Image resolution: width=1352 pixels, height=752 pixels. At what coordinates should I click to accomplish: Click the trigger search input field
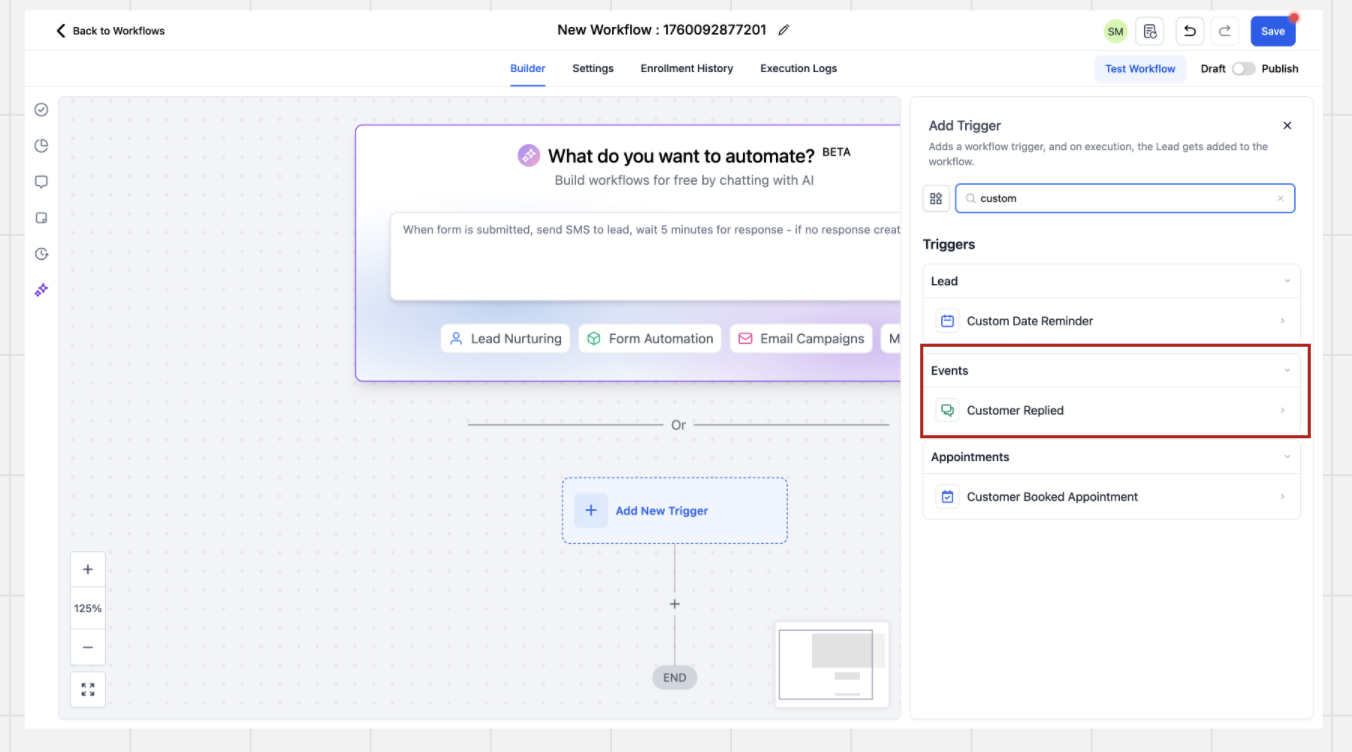(1125, 198)
